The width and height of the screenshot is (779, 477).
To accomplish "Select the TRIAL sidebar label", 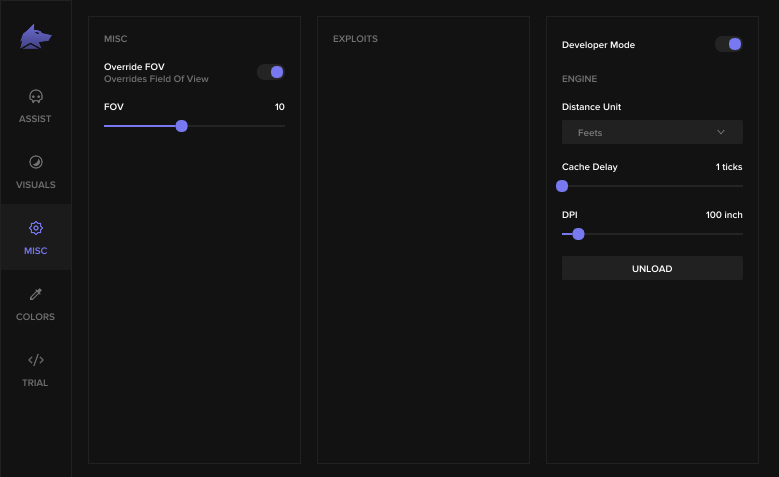I will (35, 383).
